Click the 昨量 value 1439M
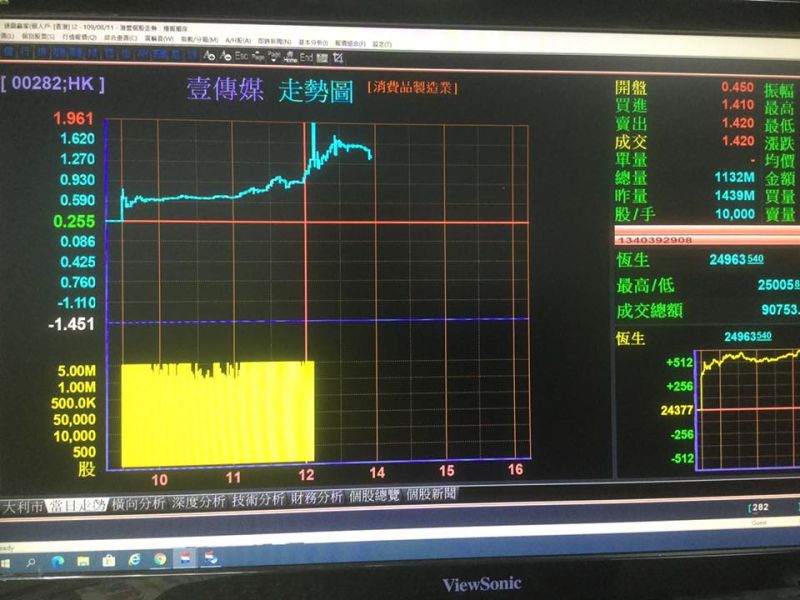This screenshot has height=600, width=800. (x=734, y=195)
